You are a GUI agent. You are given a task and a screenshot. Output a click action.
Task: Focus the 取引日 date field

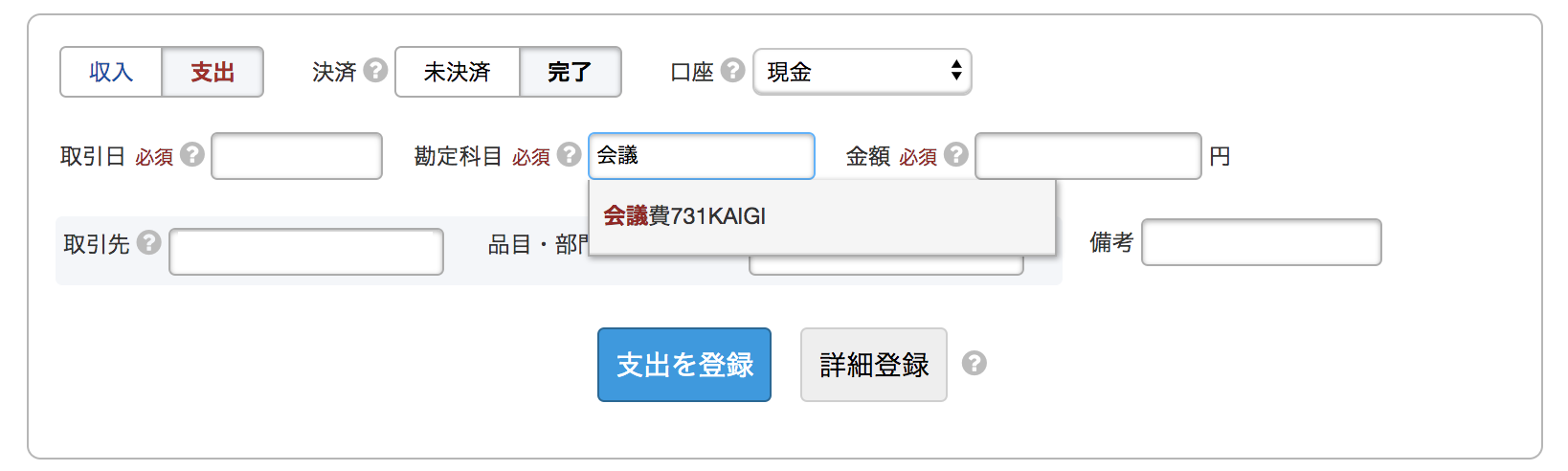(297, 156)
